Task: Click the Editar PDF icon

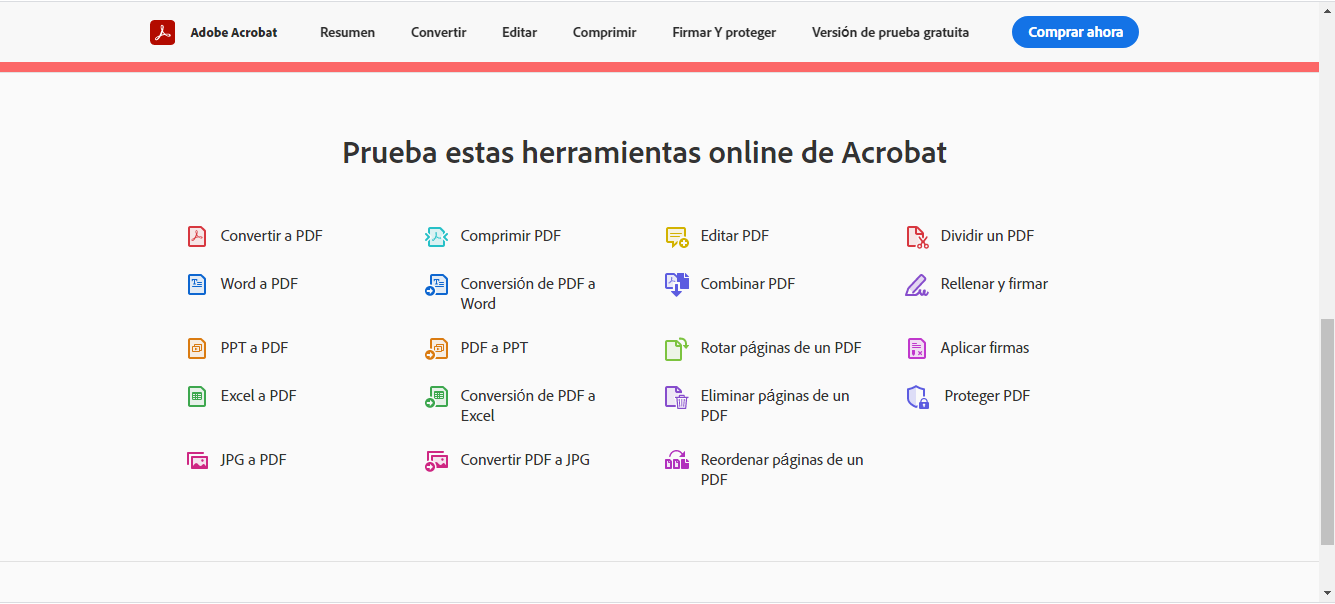Action: point(677,237)
